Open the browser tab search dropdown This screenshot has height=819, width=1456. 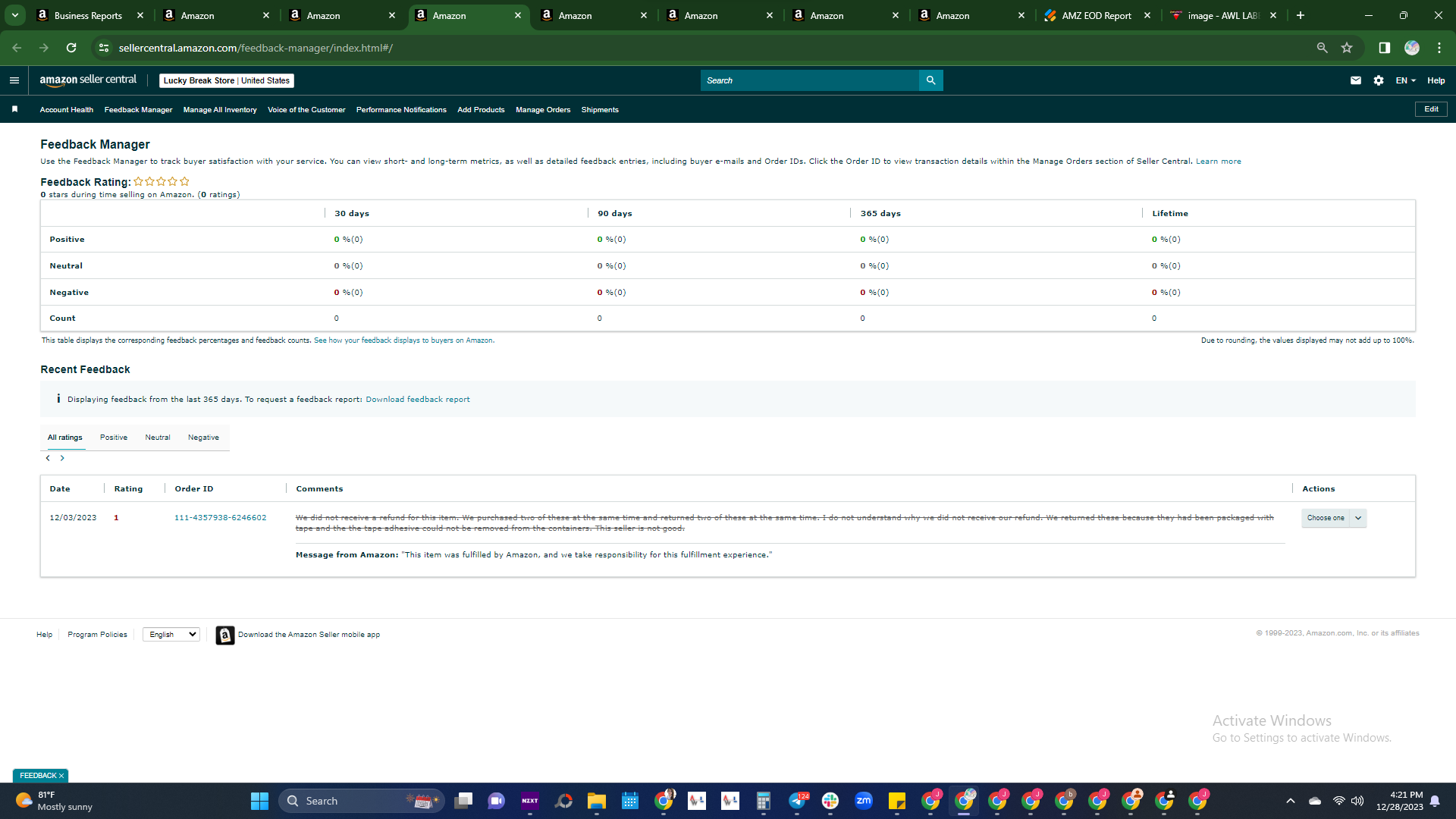point(14,15)
